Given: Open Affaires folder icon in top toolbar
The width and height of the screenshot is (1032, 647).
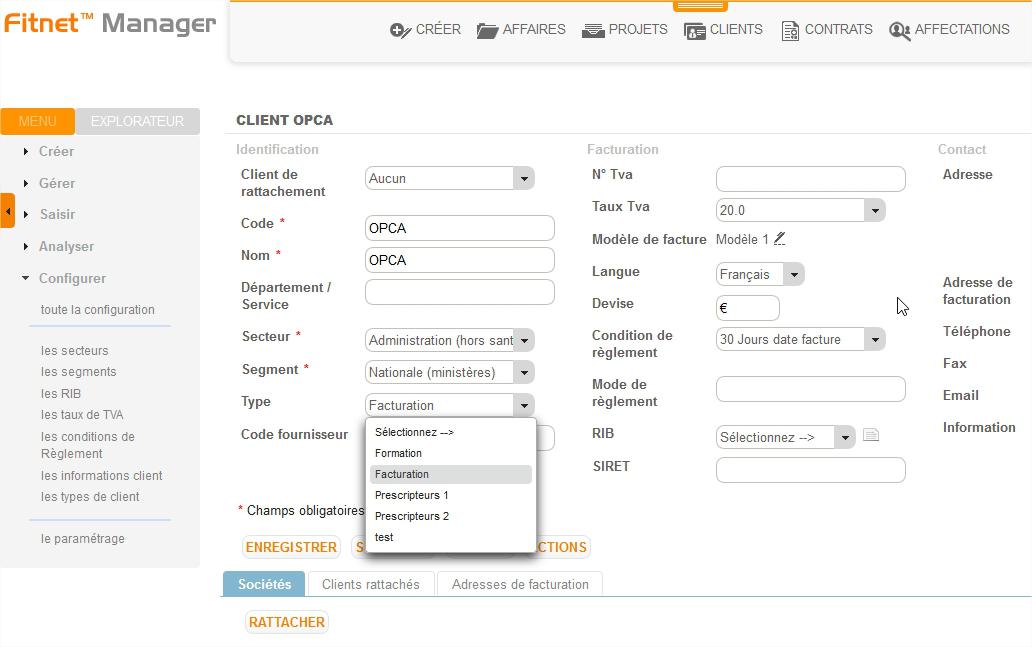Looking at the screenshot, I should pyautogui.click(x=487, y=31).
